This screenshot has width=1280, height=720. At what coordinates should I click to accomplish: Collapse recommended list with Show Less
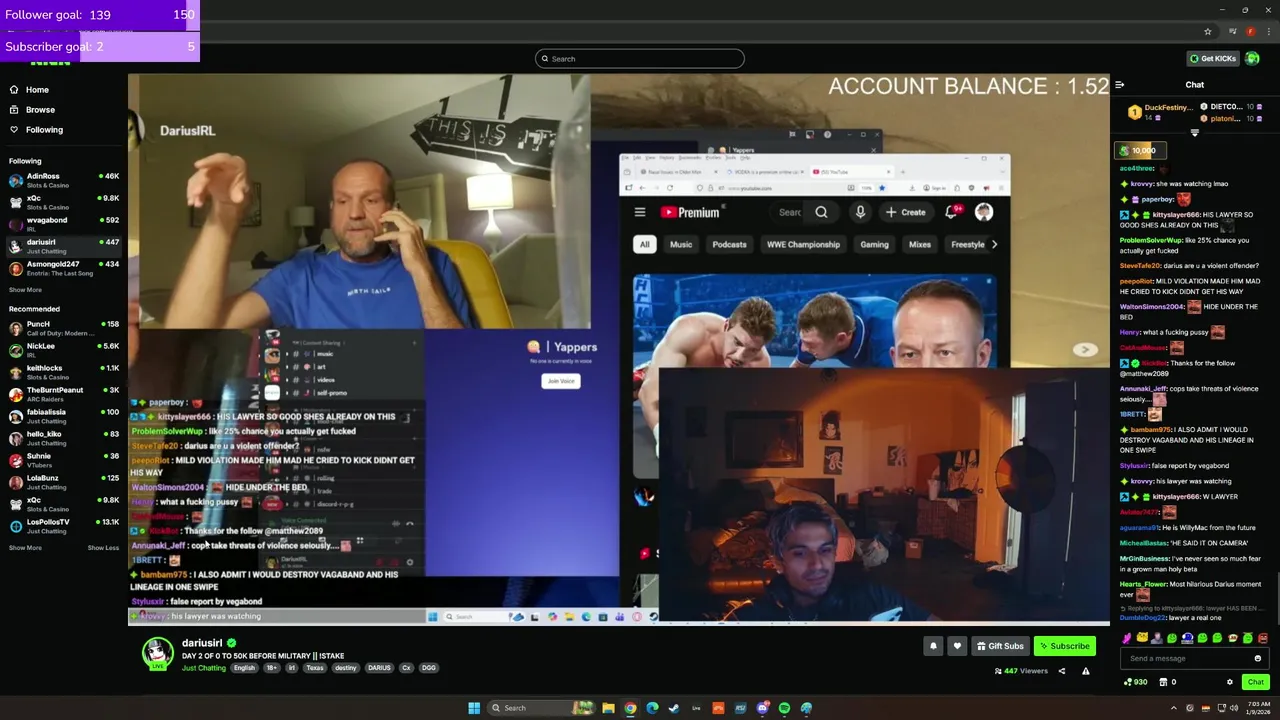pyautogui.click(x=103, y=548)
